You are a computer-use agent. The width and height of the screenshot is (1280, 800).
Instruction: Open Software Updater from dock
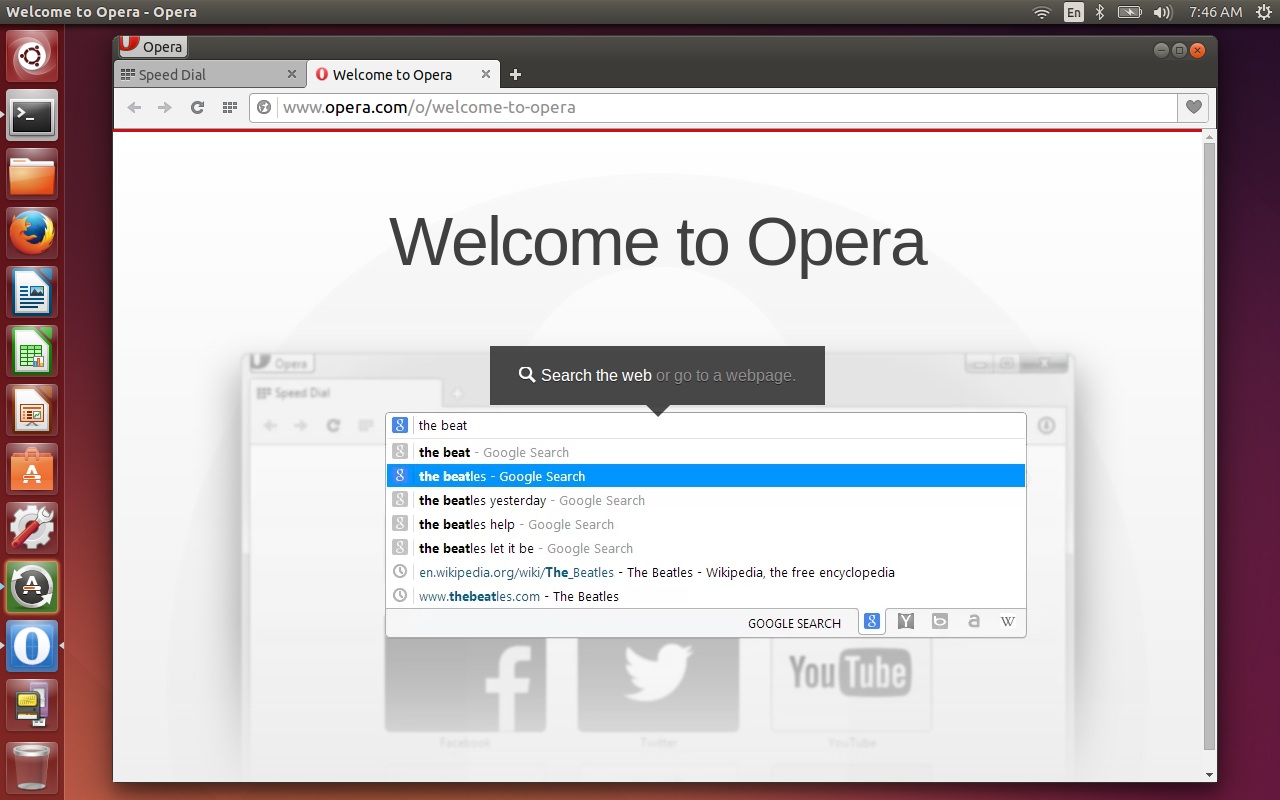click(33, 587)
